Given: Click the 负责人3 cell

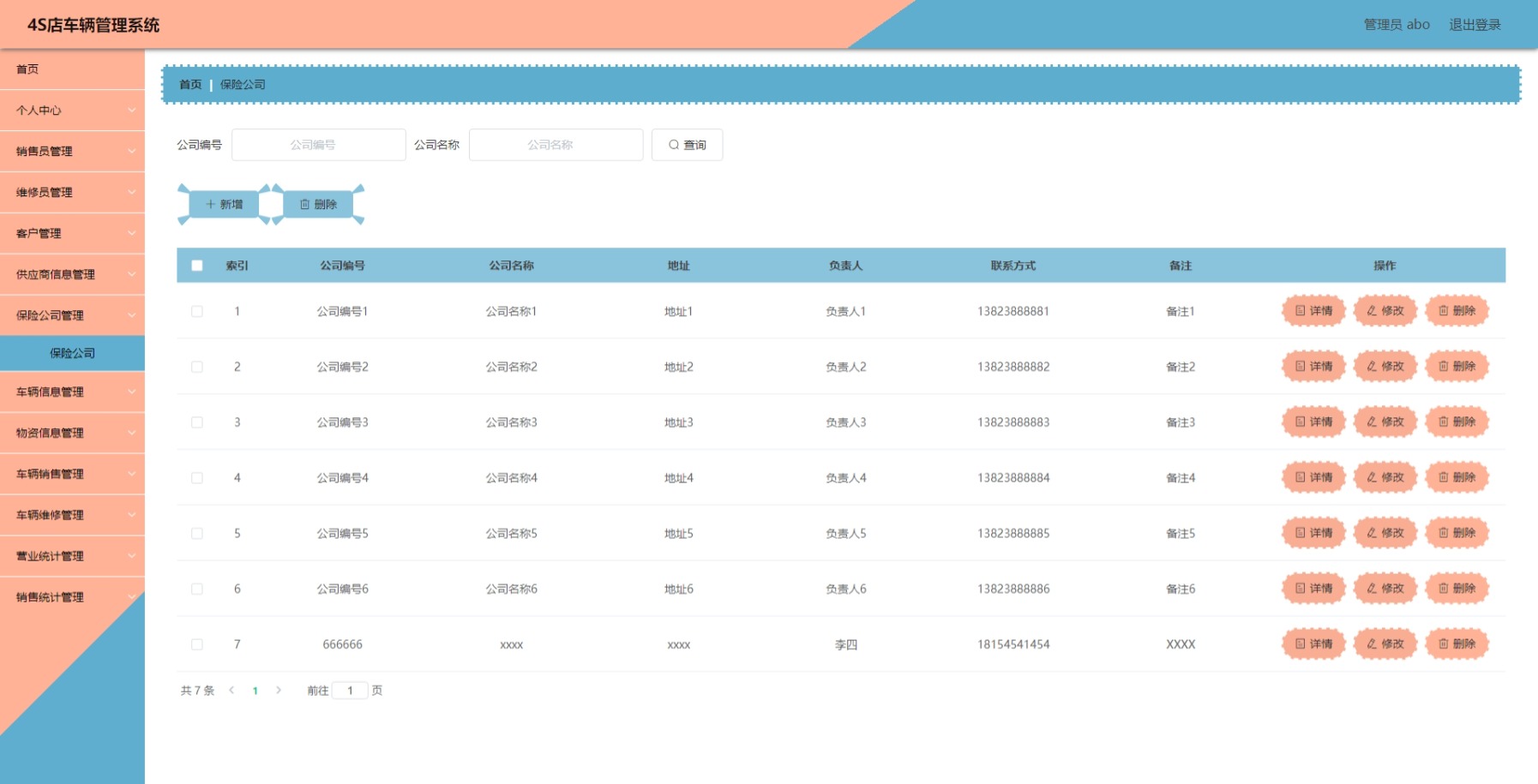Looking at the screenshot, I should coord(846,422).
